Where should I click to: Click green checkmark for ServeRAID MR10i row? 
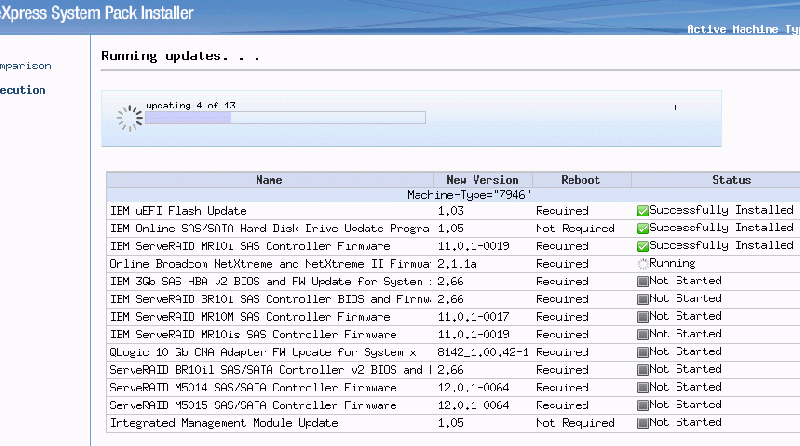(x=642, y=246)
